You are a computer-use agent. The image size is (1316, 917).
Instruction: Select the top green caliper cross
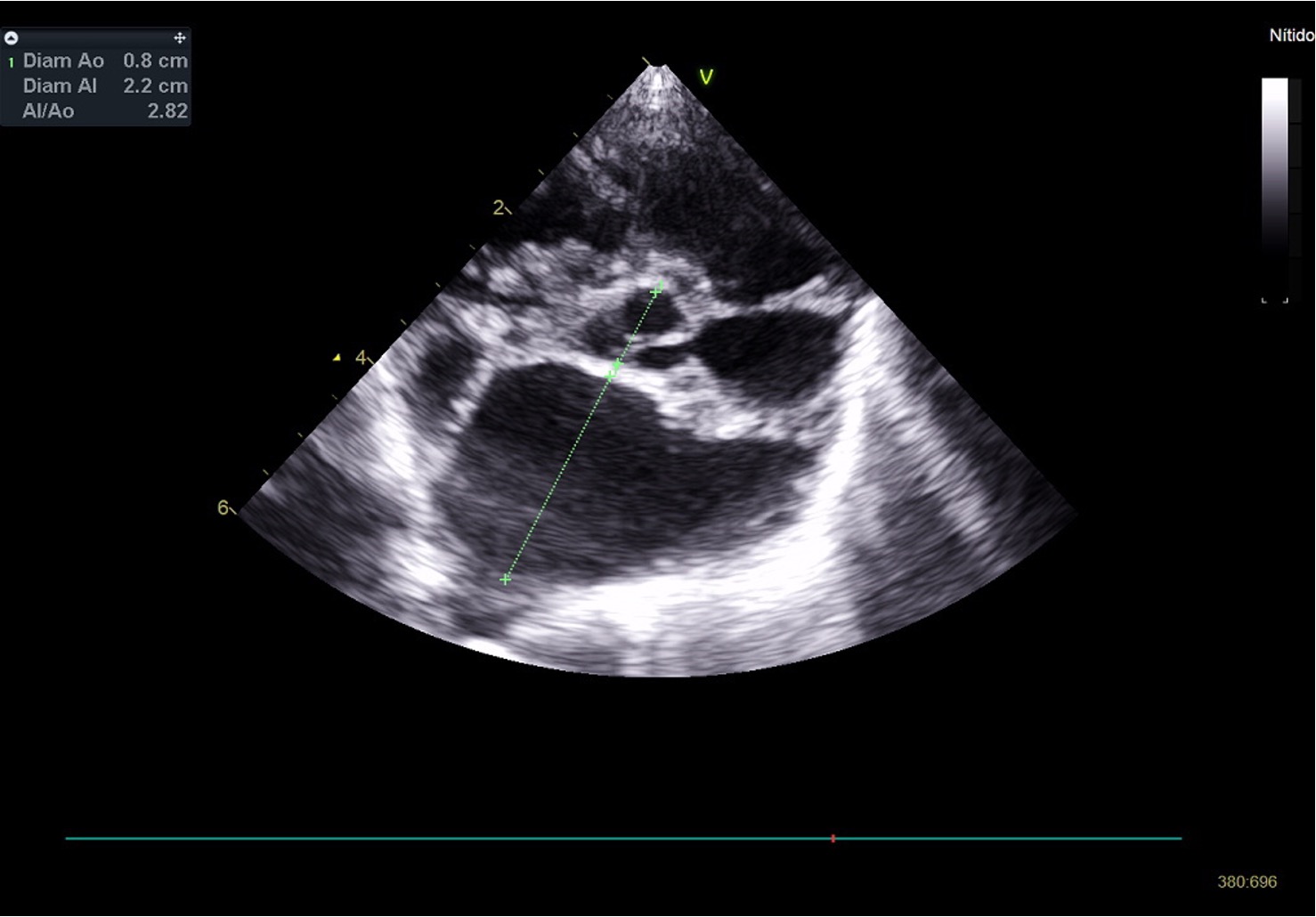click(x=657, y=290)
